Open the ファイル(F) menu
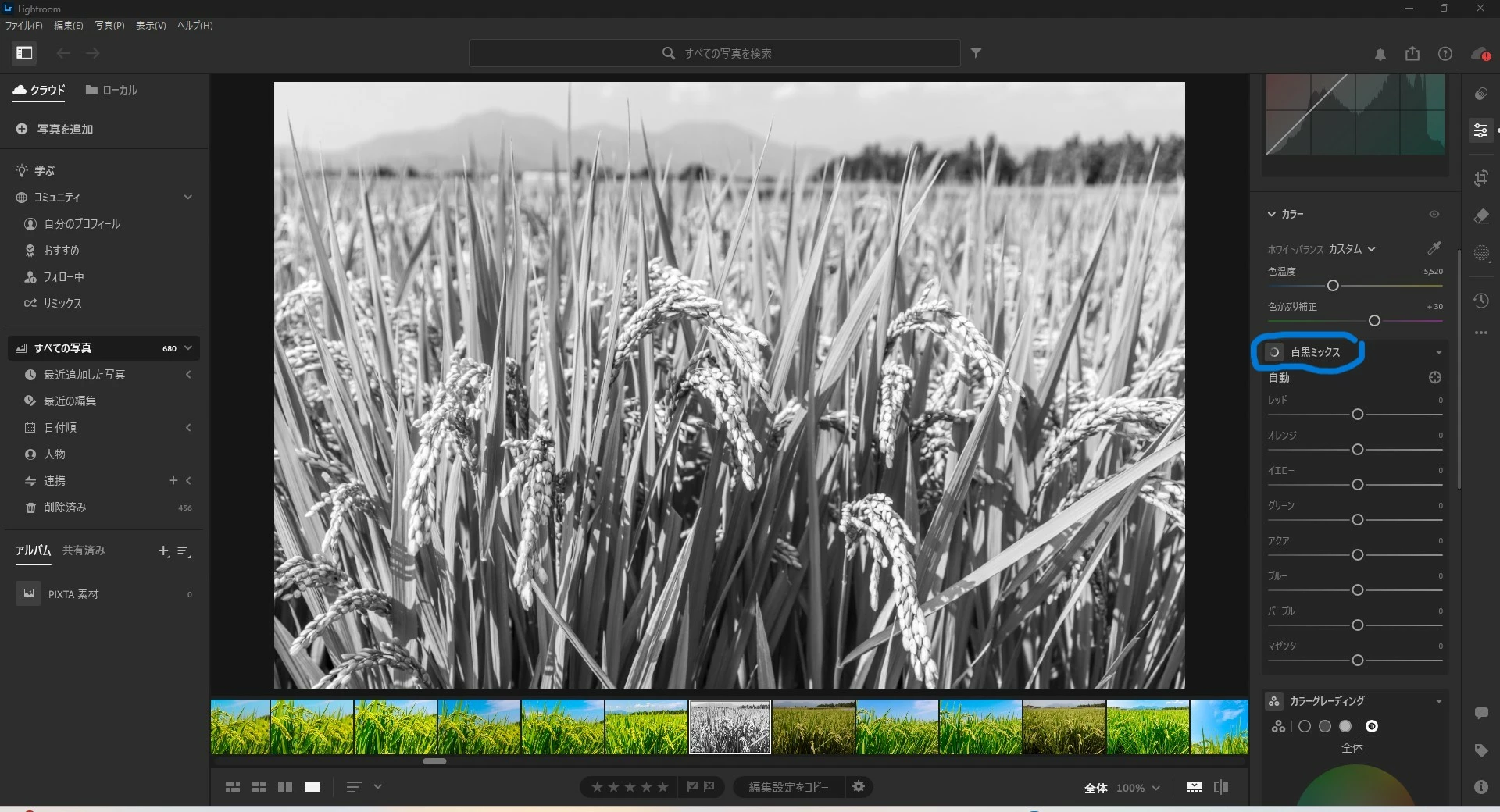Viewport: 1500px width, 812px height. pyautogui.click(x=23, y=25)
